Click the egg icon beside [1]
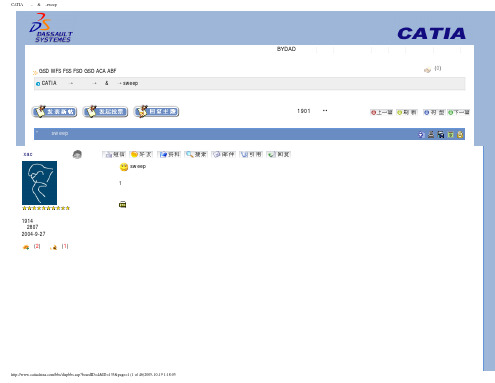Screen dimensions: 495x383 54,247
